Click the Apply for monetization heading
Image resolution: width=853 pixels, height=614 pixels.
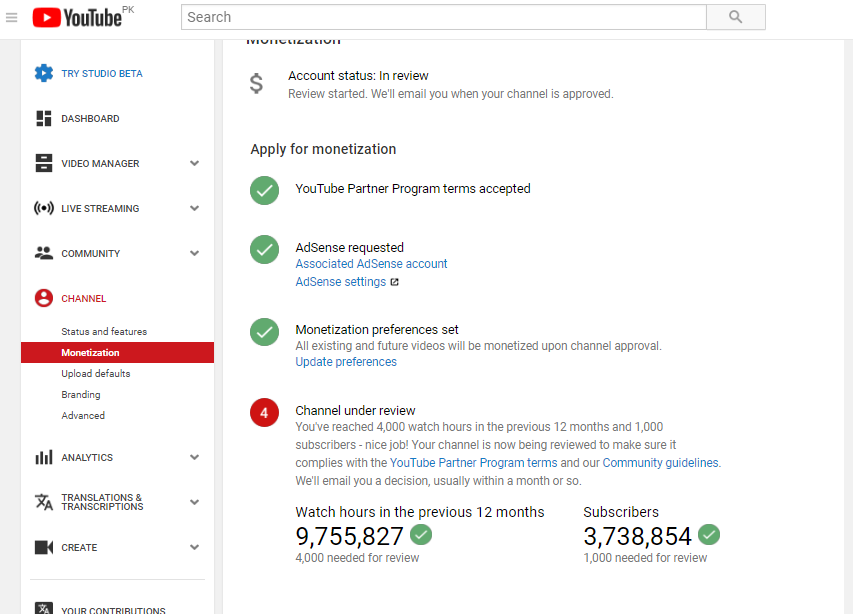(323, 149)
